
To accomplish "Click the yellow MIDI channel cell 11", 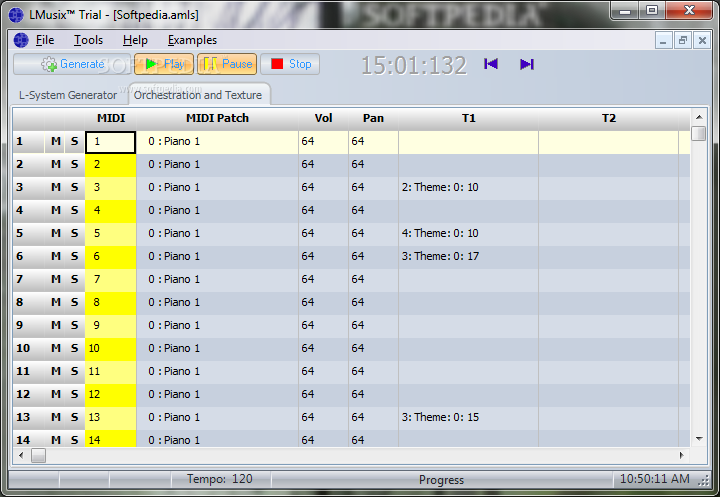I will pyautogui.click(x=110, y=372).
